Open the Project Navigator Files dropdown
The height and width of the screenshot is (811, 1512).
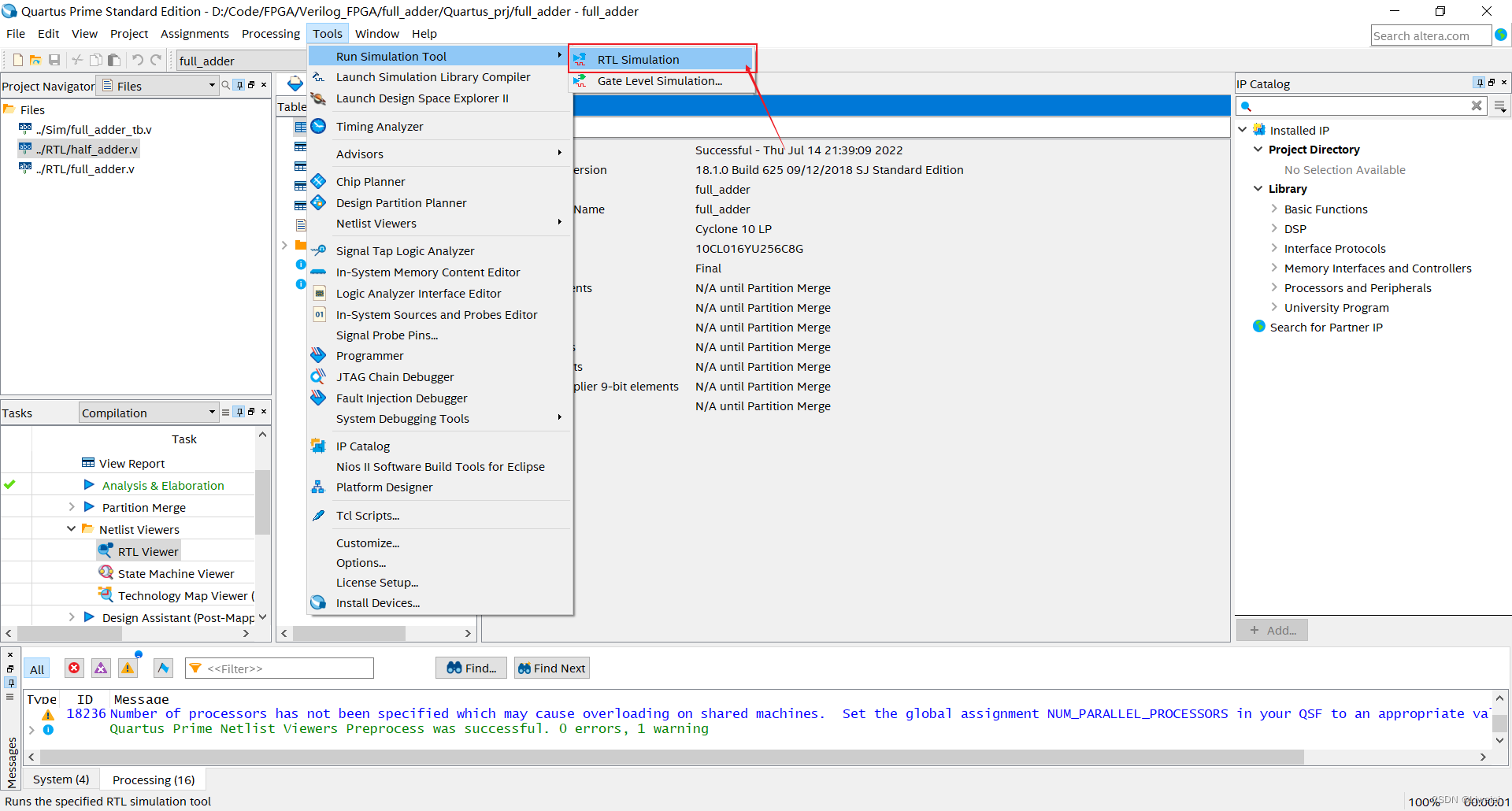point(157,86)
